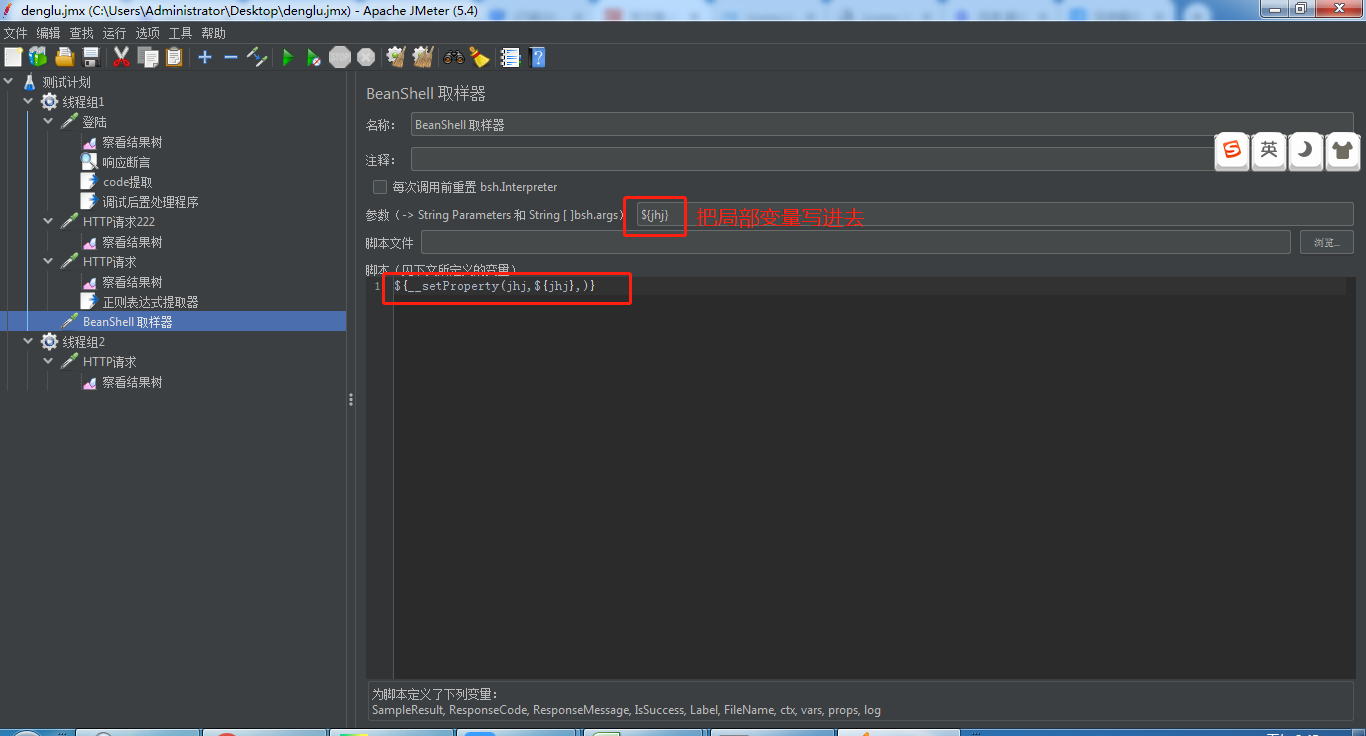The width and height of the screenshot is (1366, 736).
Task: Toggle 每次调用前重置 bsh.Interpreter checkbox
Action: coord(380,187)
